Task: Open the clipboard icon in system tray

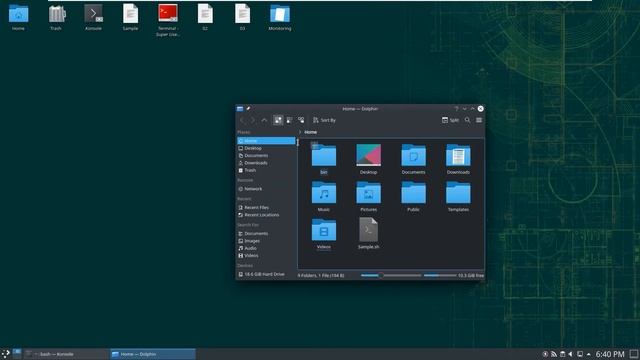Action: pyautogui.click(x=562, y=354)
